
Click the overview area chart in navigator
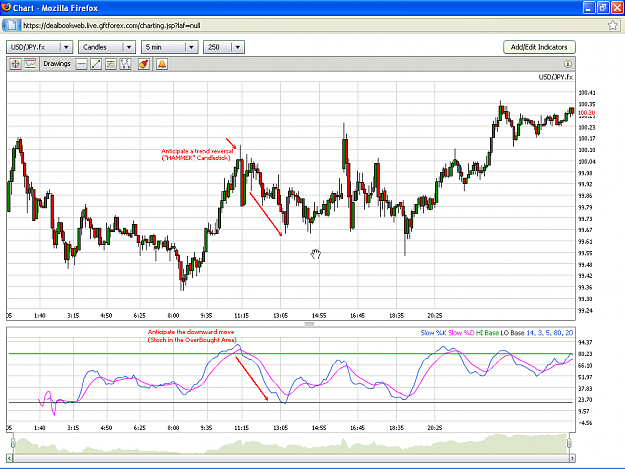(x=291, y=445)
